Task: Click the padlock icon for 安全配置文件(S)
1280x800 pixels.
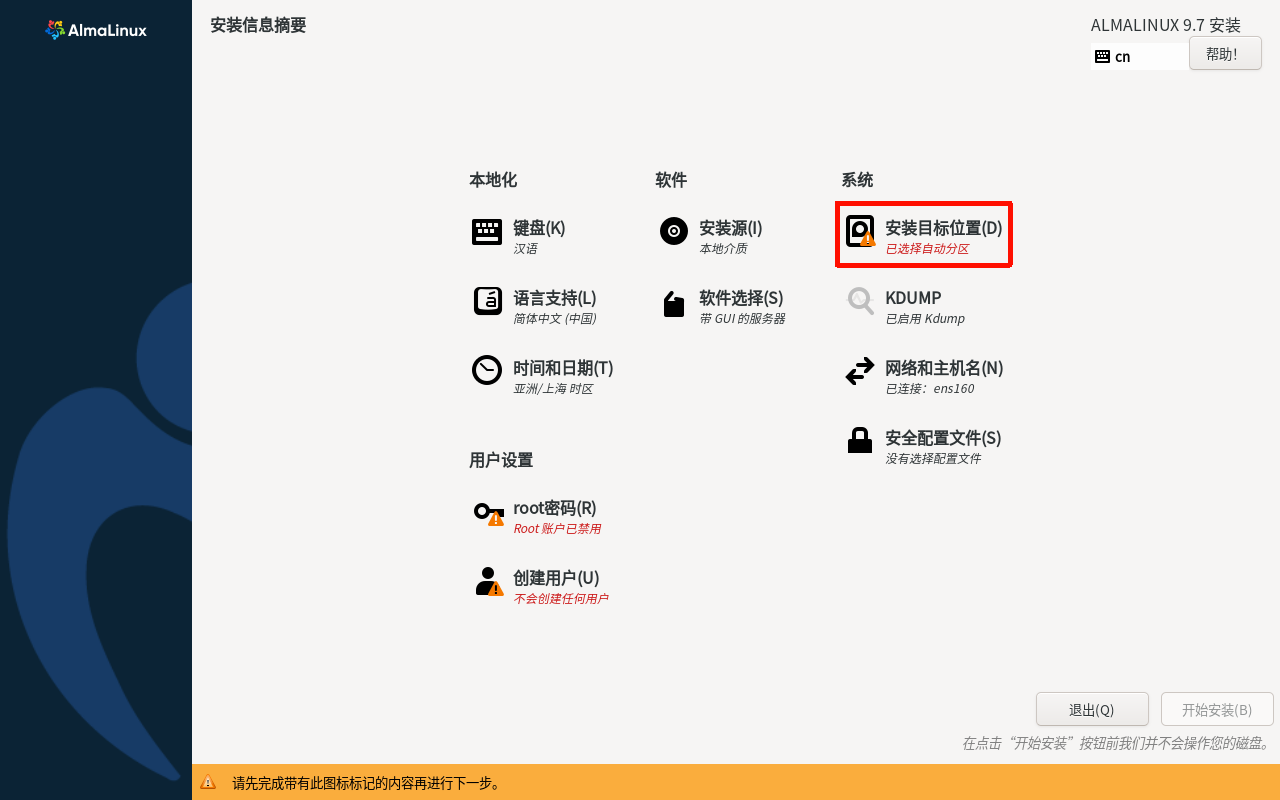Action: pos(860,440)
